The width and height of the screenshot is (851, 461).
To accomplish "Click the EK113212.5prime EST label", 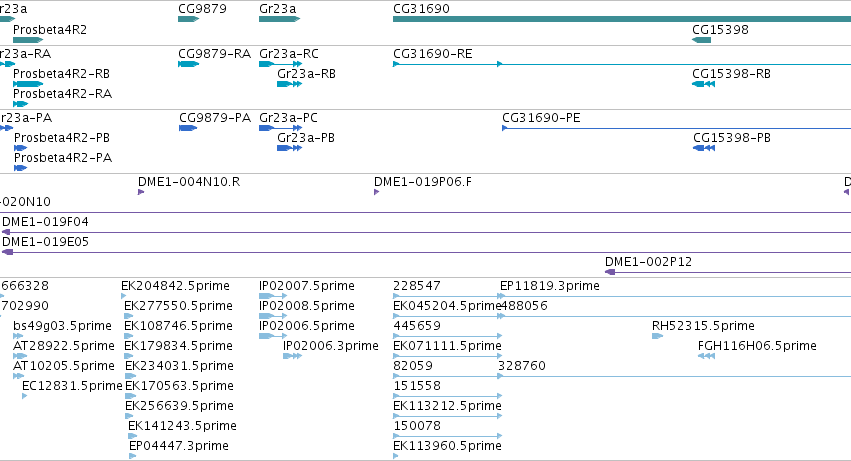I will [447, 407].
